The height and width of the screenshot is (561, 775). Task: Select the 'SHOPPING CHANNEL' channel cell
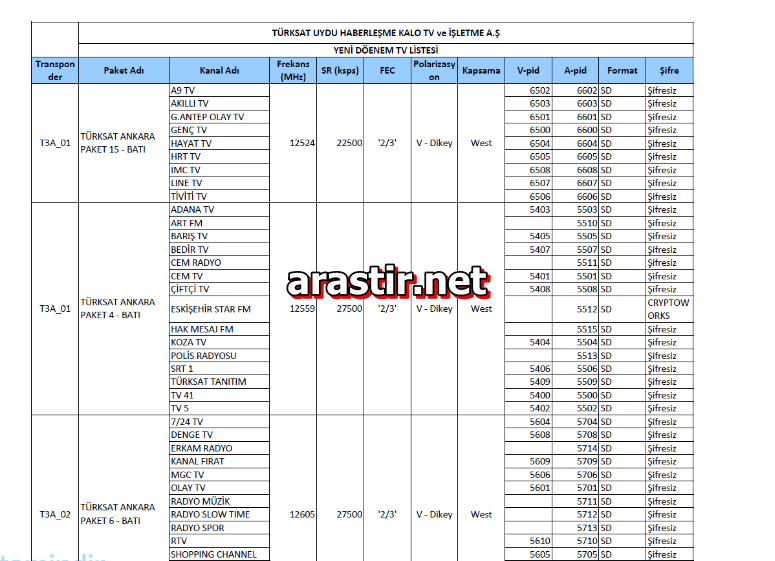pyautogui.click(x=219, y=554)
